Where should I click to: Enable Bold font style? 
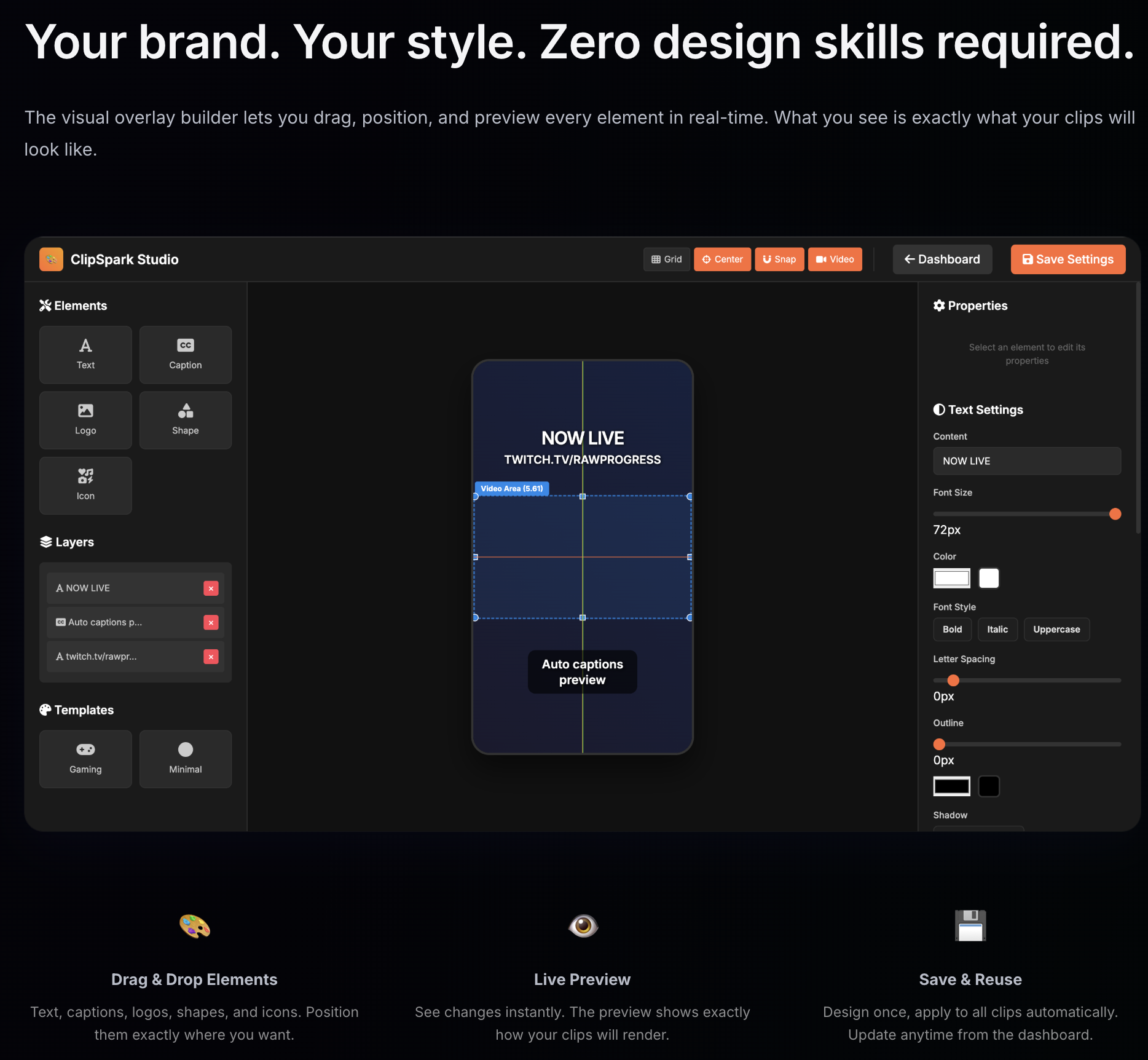pos(952,629)
